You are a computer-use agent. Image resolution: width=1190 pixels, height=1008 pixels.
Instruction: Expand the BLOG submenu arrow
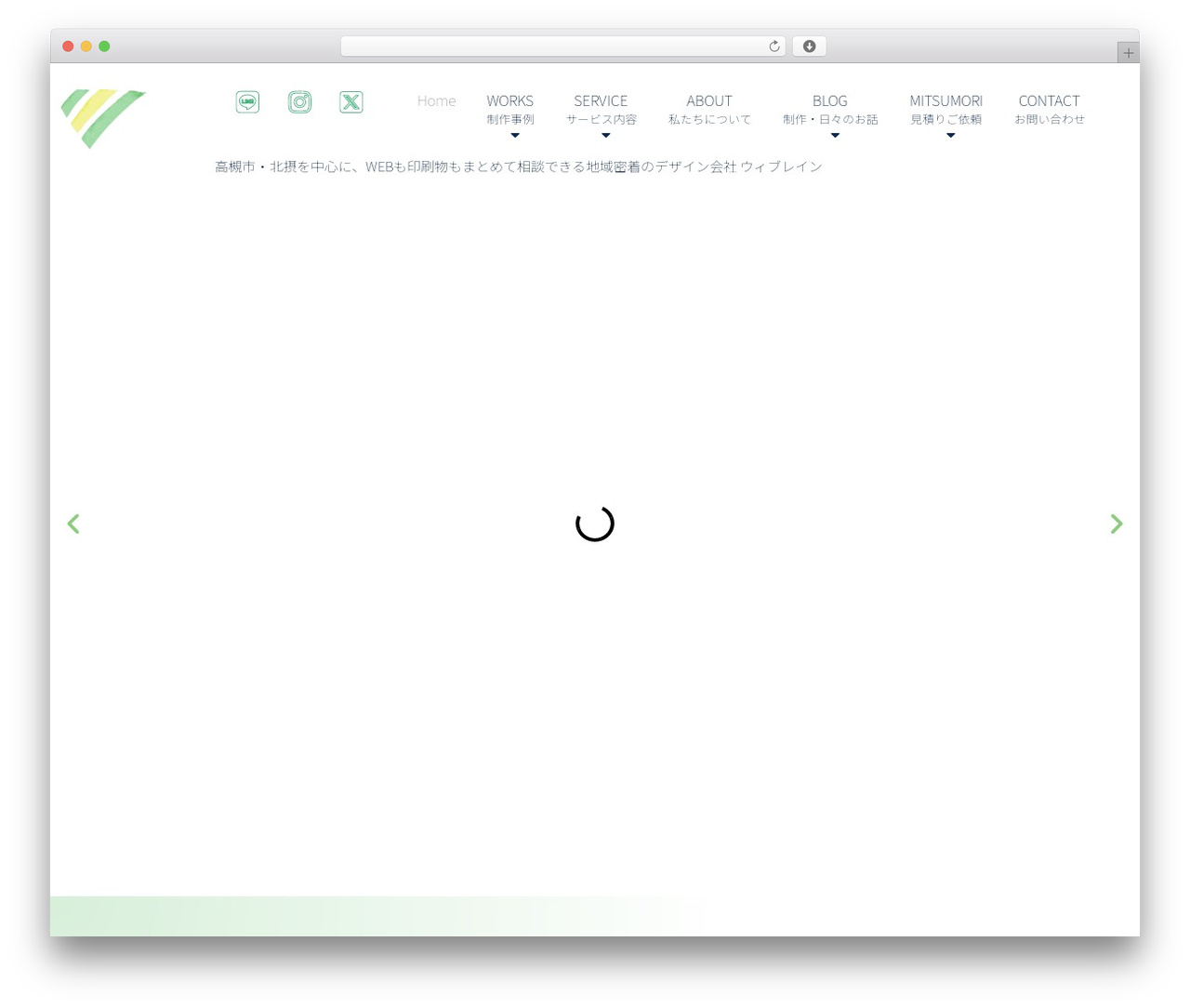point(835,136)
